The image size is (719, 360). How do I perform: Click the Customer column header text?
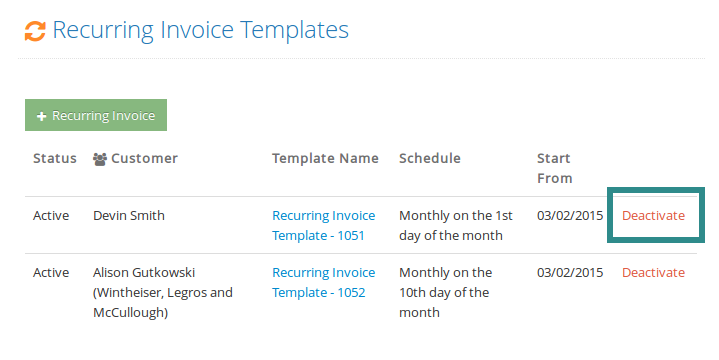pos(144,158)
